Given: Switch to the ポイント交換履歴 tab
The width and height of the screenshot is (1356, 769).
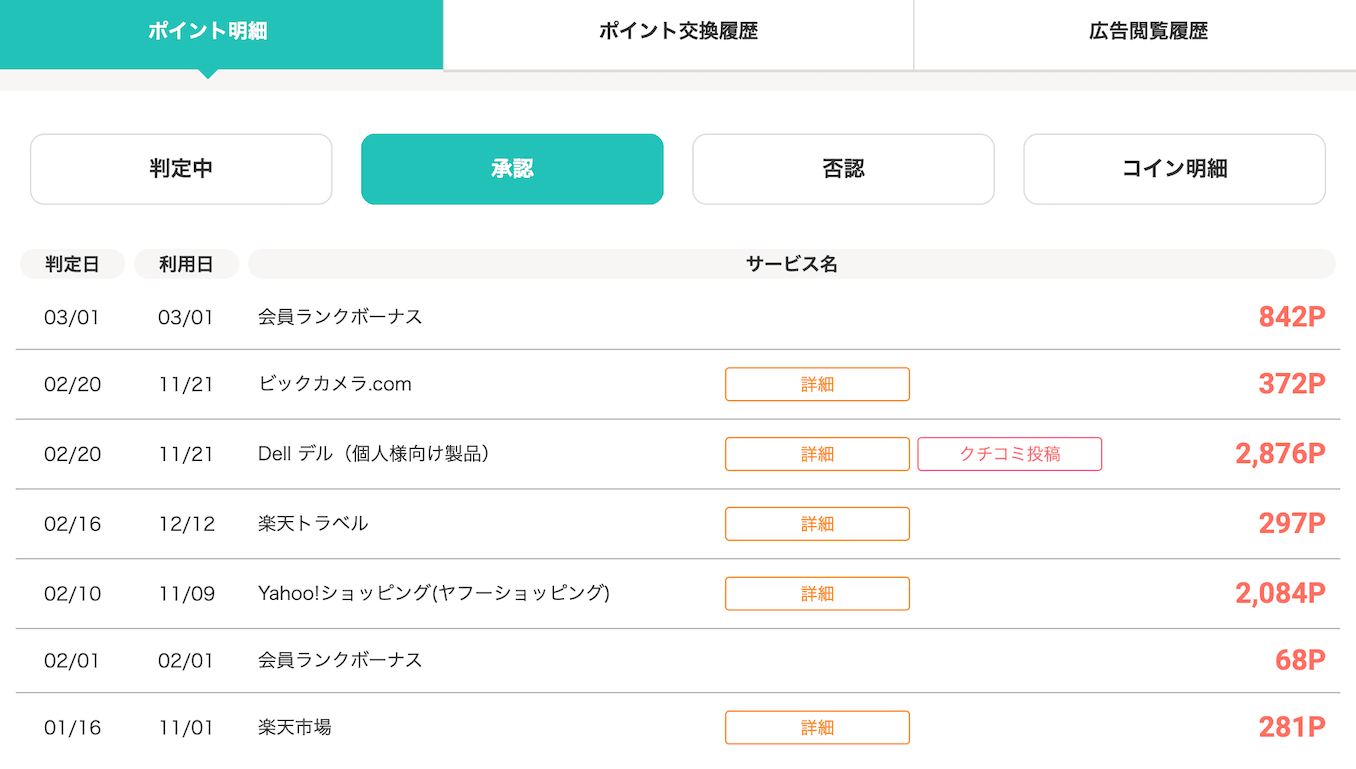Looking at the screenshot, I should [x=677, y=33].
